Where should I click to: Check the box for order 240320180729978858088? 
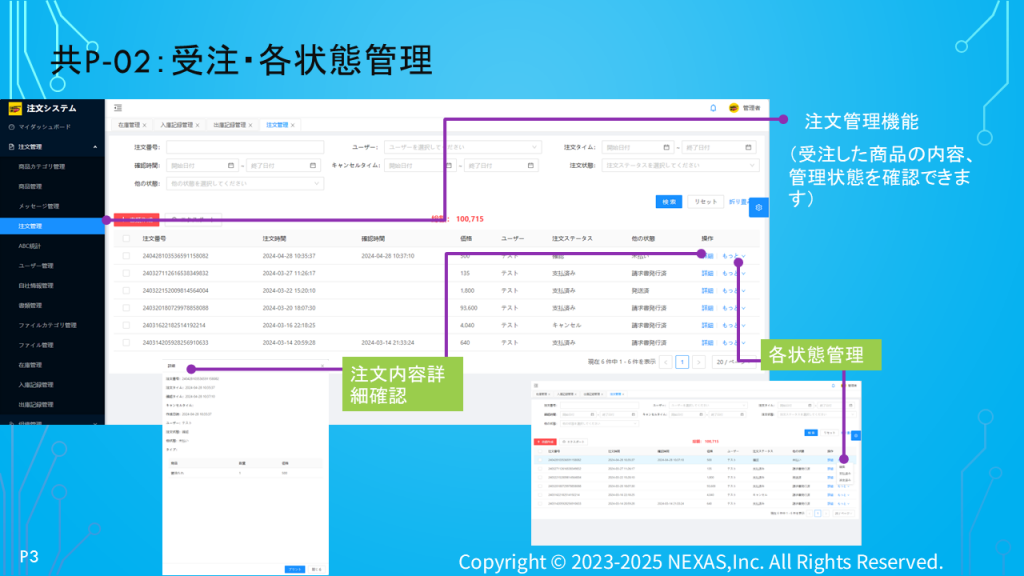click(x=126, y=308)
